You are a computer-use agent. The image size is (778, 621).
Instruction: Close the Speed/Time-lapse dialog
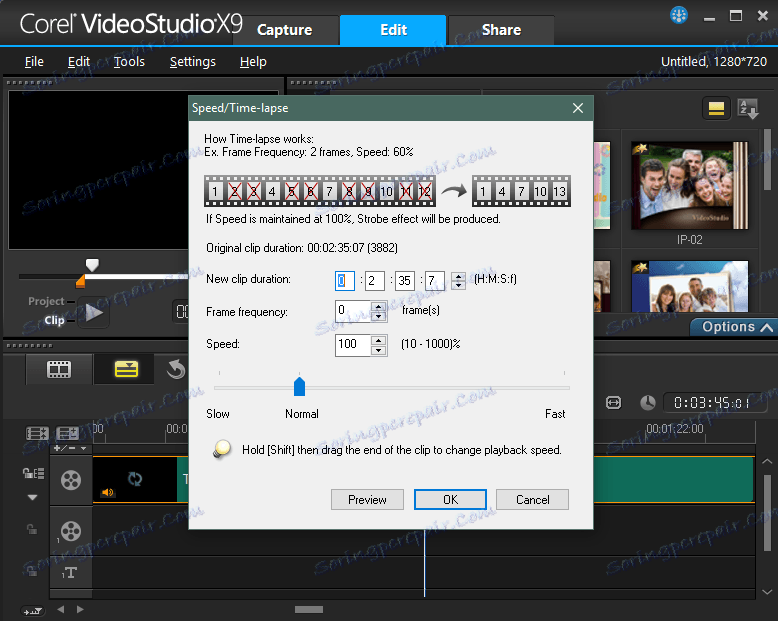[578, 108]
